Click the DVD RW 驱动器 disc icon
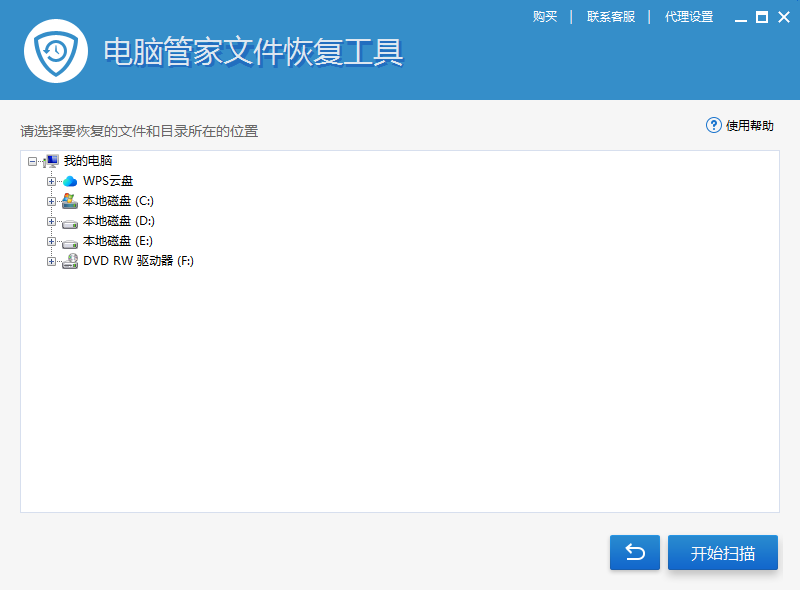800x590 pixels. [x=68, y=260]
